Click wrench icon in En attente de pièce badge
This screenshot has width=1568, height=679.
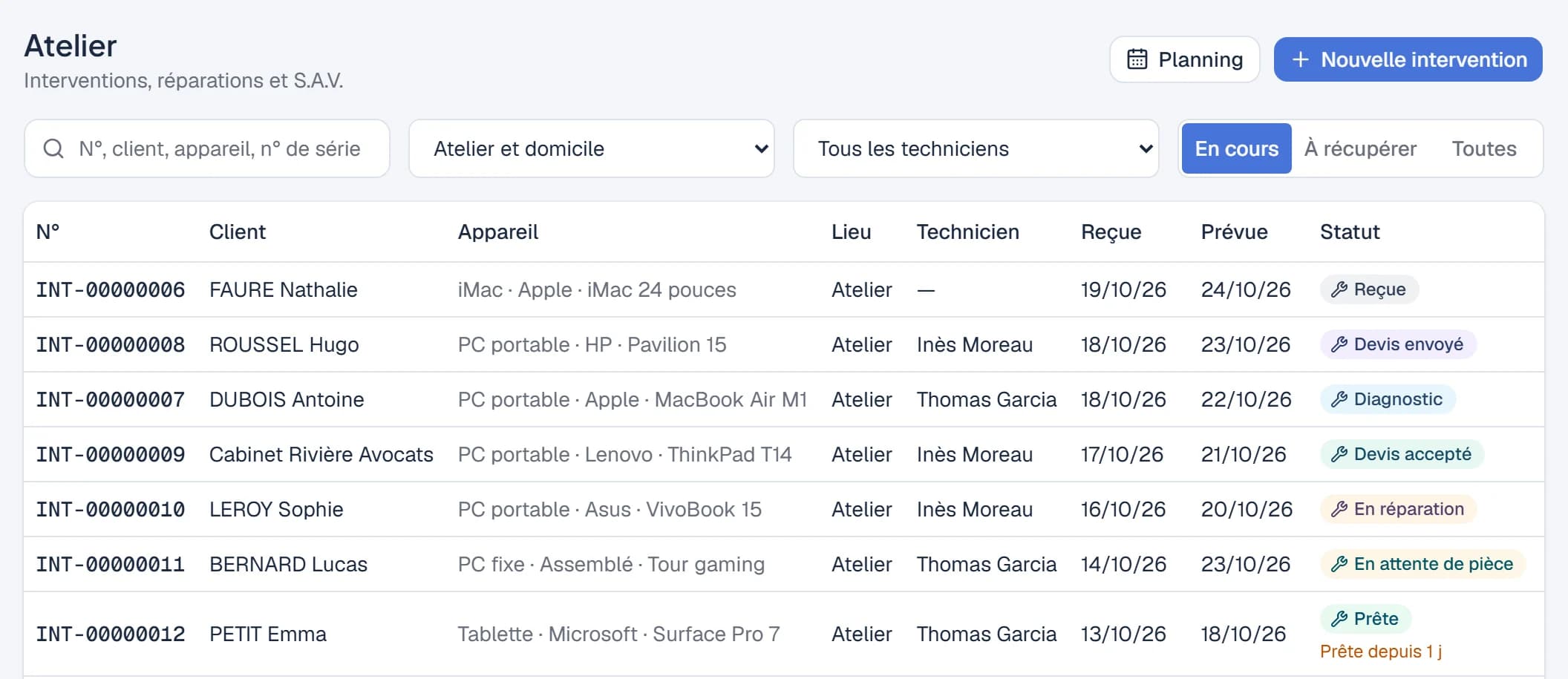pos(1339,564)
